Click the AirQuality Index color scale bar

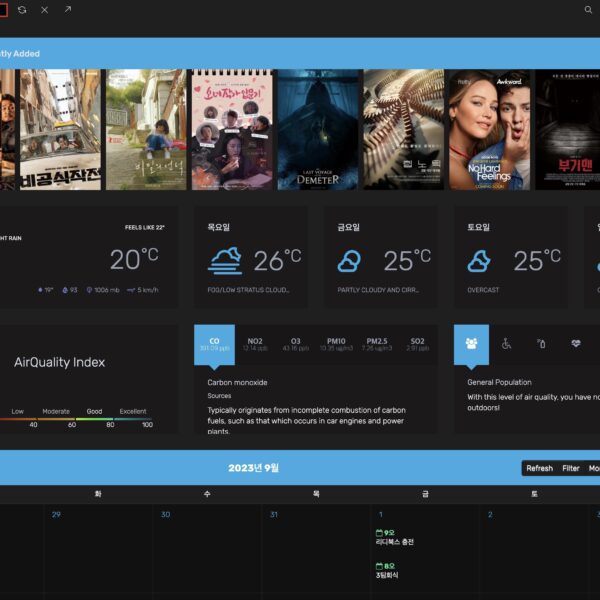click(76, 419)
